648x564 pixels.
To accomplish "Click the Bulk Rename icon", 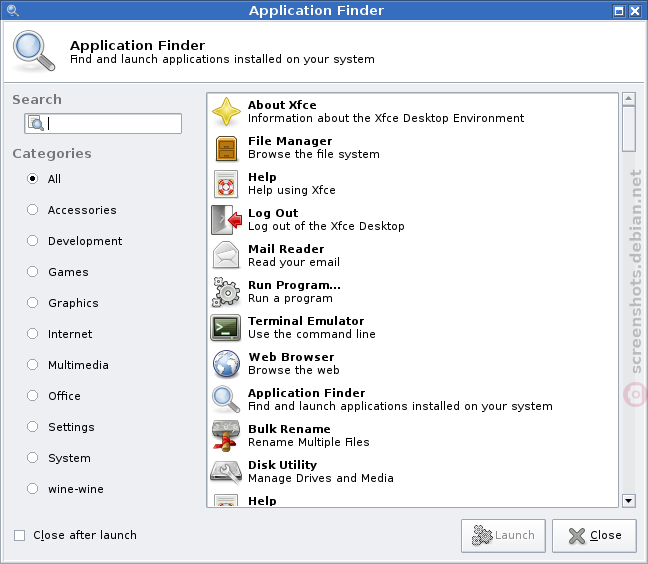I will 226,435.
